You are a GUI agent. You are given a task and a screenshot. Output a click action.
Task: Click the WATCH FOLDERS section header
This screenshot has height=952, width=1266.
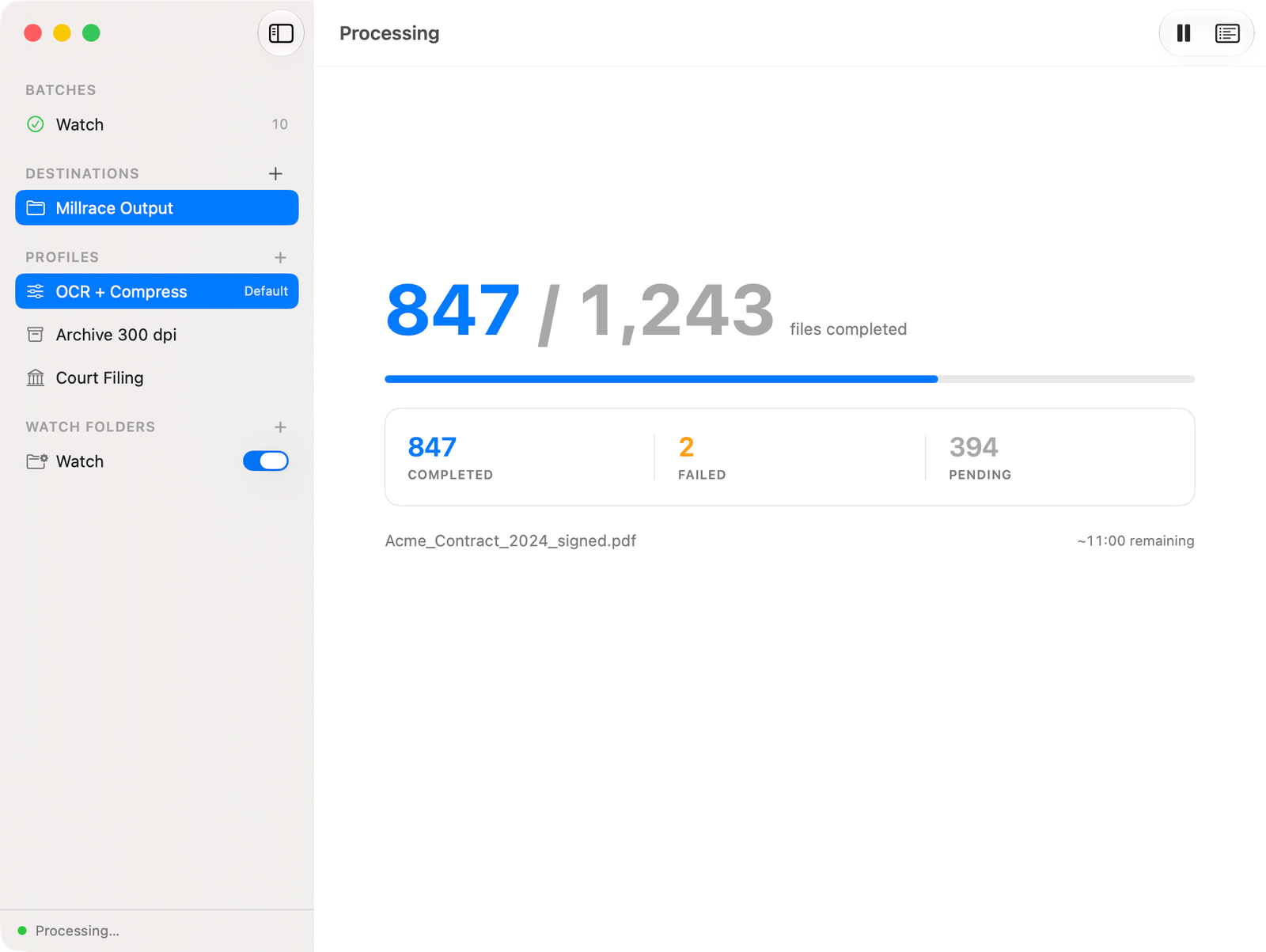90,427
